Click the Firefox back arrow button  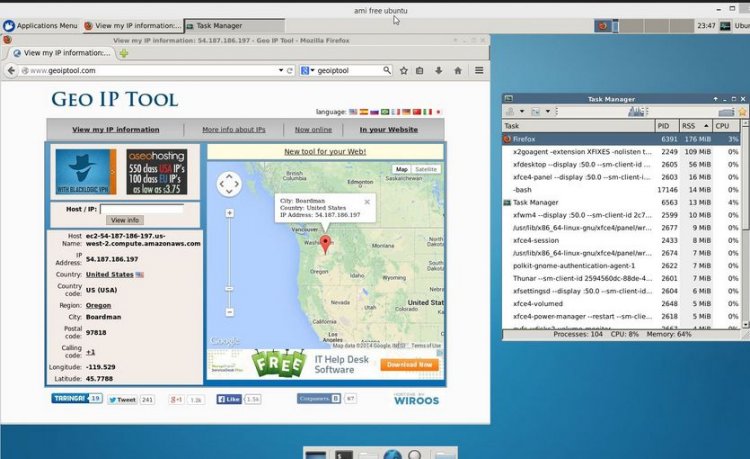(x=11, y=71)
